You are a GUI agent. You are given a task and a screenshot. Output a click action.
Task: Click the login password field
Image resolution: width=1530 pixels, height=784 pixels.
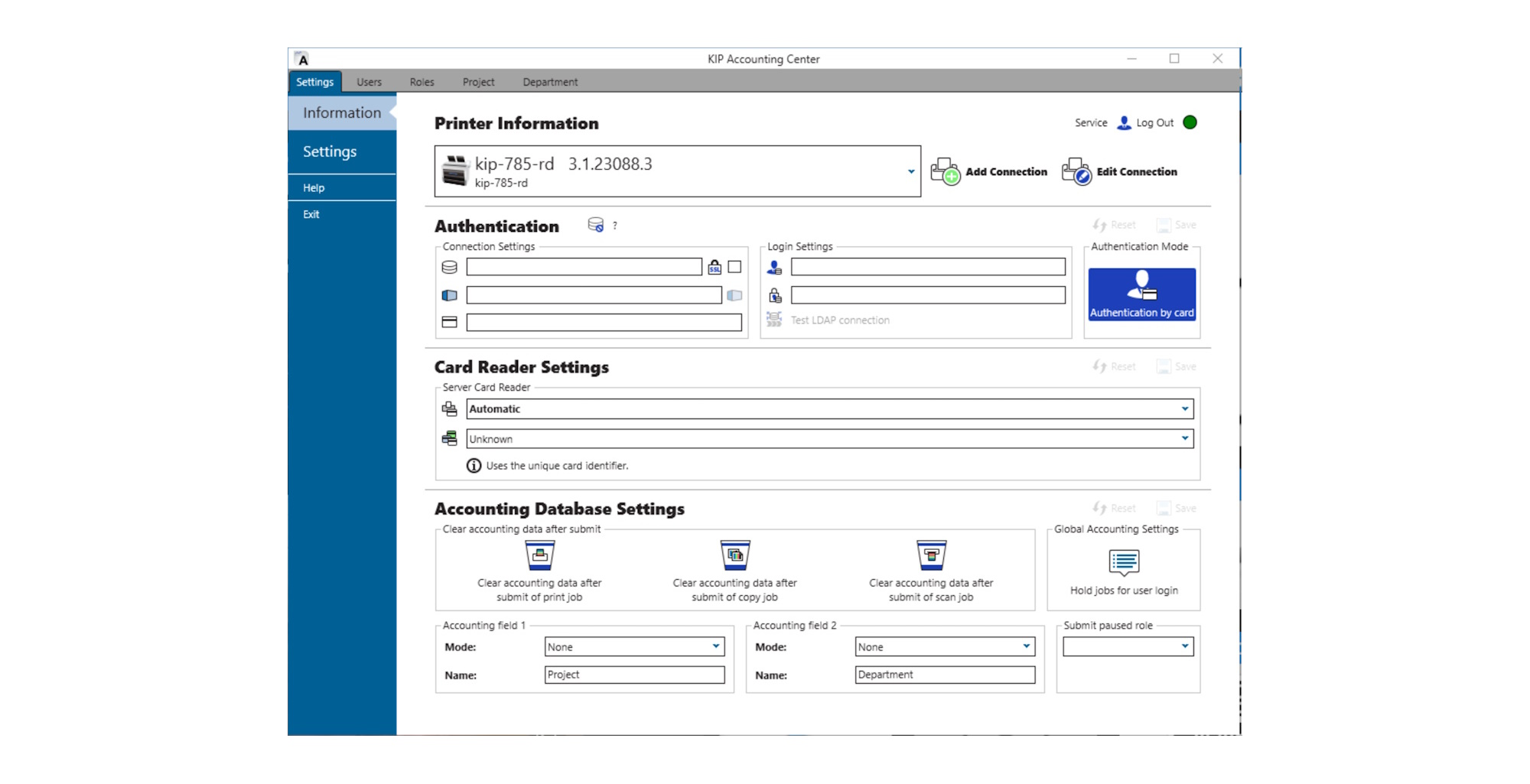(x=928, y=295)
